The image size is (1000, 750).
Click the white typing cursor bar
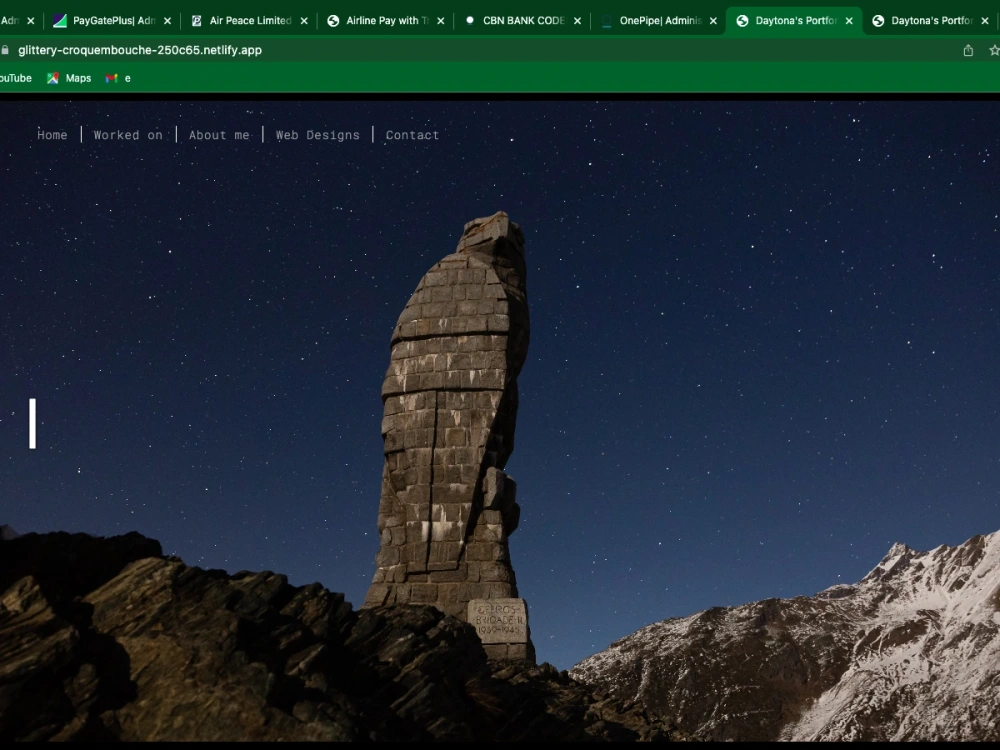tap(33, 423)
